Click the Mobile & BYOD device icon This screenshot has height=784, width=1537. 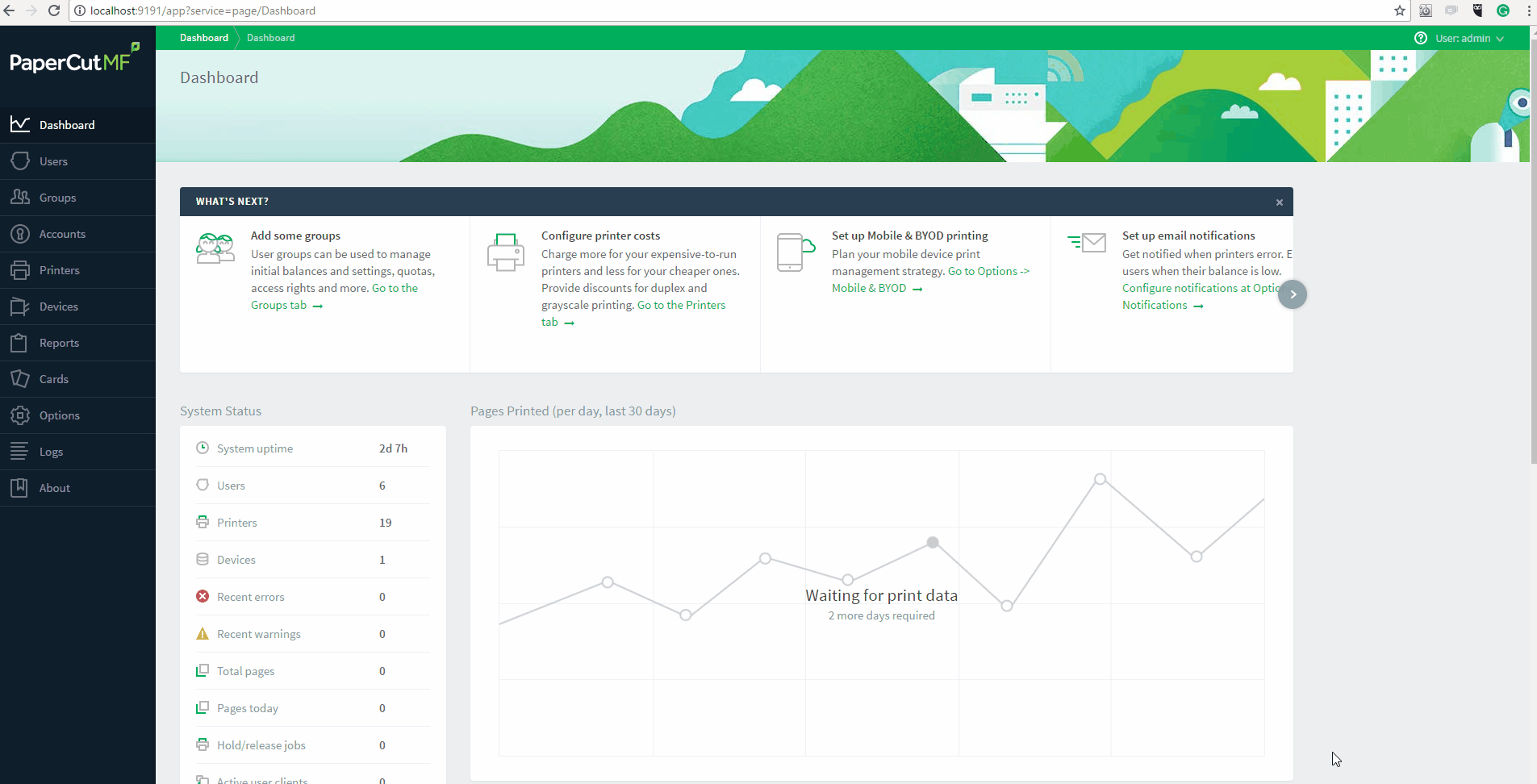(x=795, y=252)
